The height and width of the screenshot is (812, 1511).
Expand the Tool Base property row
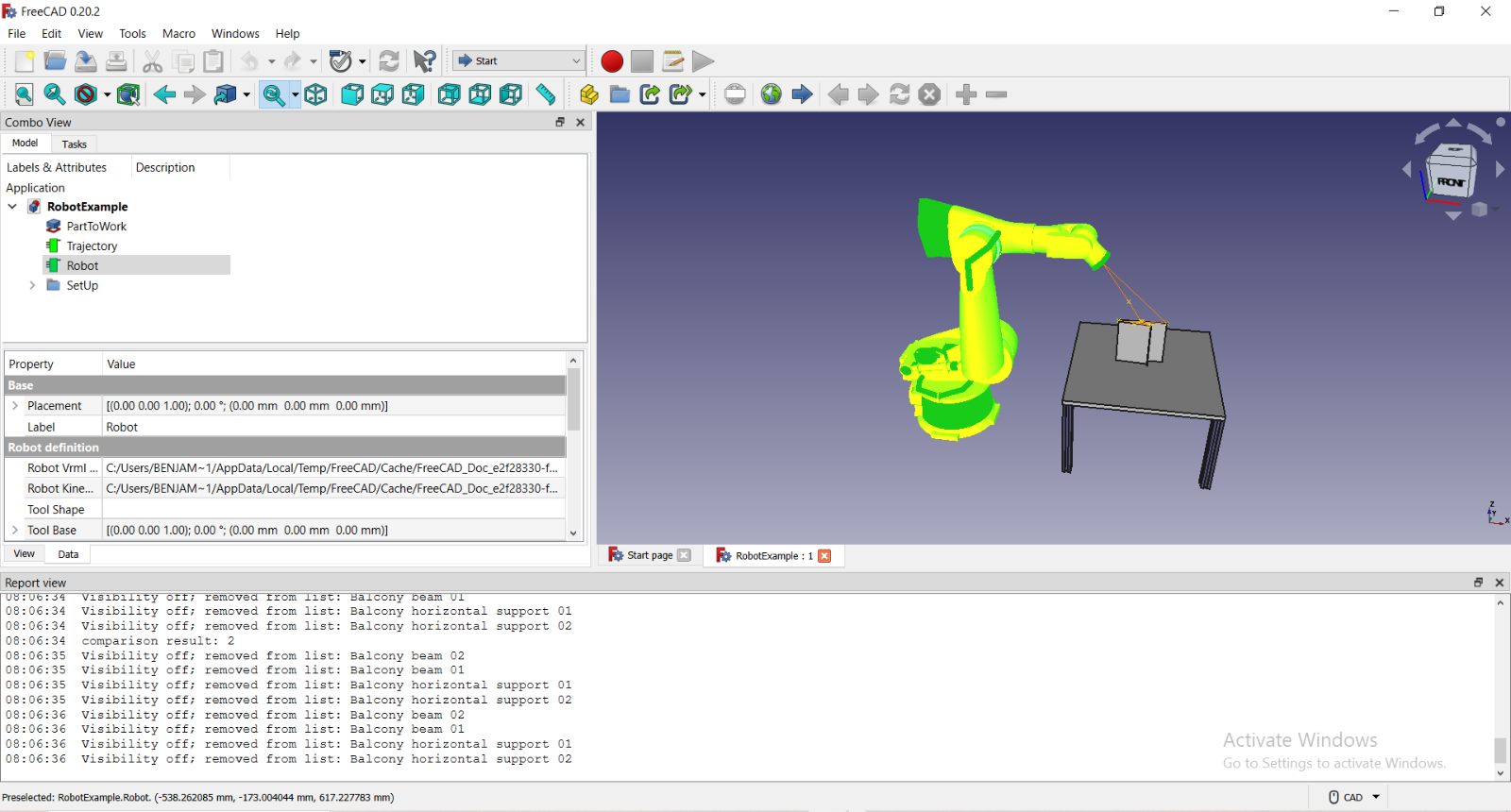click(15, 531)
